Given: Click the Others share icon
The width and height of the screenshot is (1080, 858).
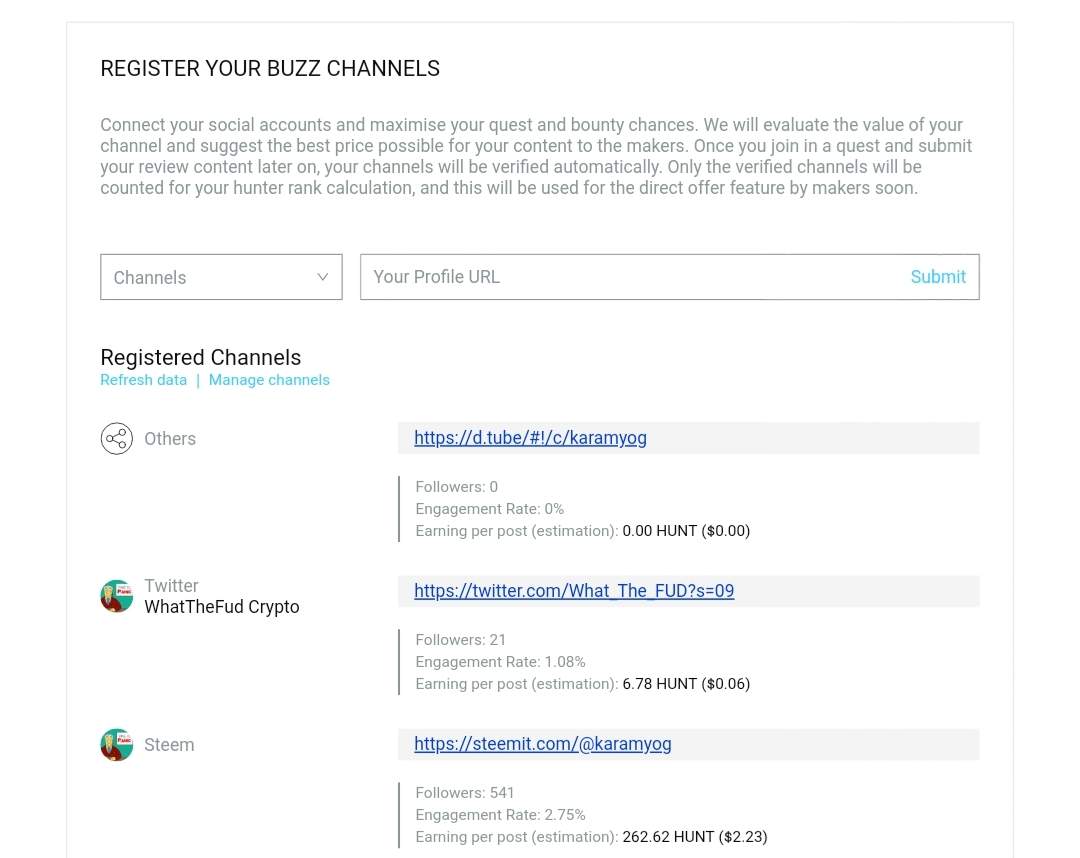Looking at the screenshot, I should coord(116,439).
